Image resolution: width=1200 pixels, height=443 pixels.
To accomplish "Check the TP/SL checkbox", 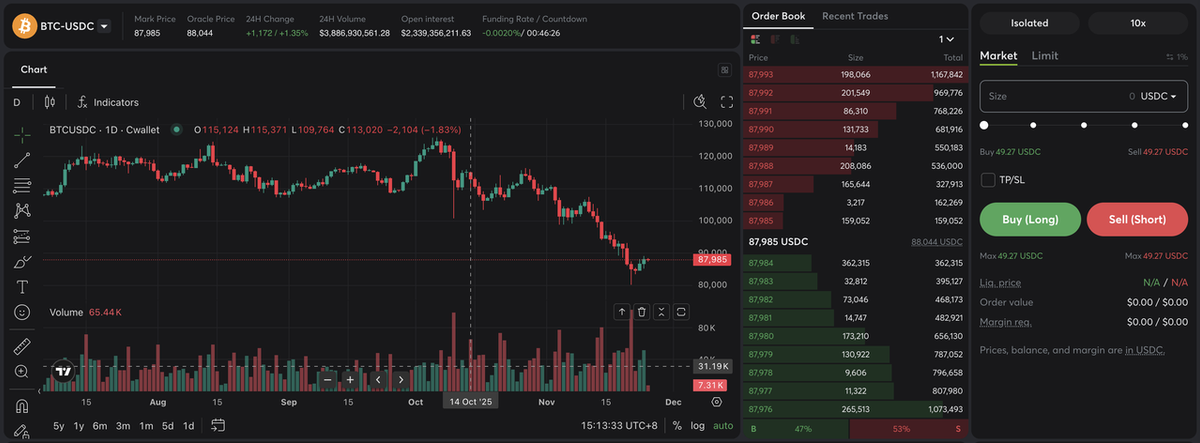I will click(988, 180).
